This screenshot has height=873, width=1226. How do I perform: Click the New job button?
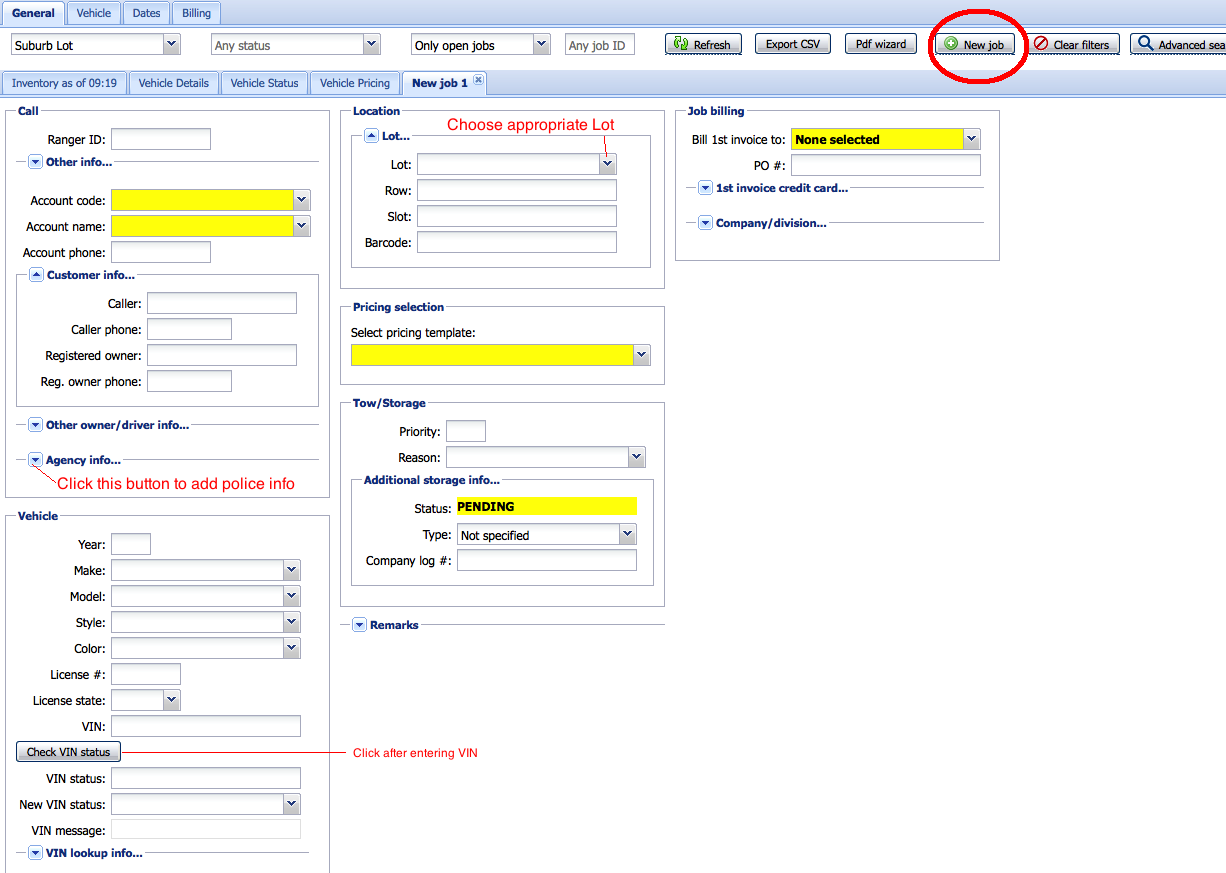click(975, 45)
